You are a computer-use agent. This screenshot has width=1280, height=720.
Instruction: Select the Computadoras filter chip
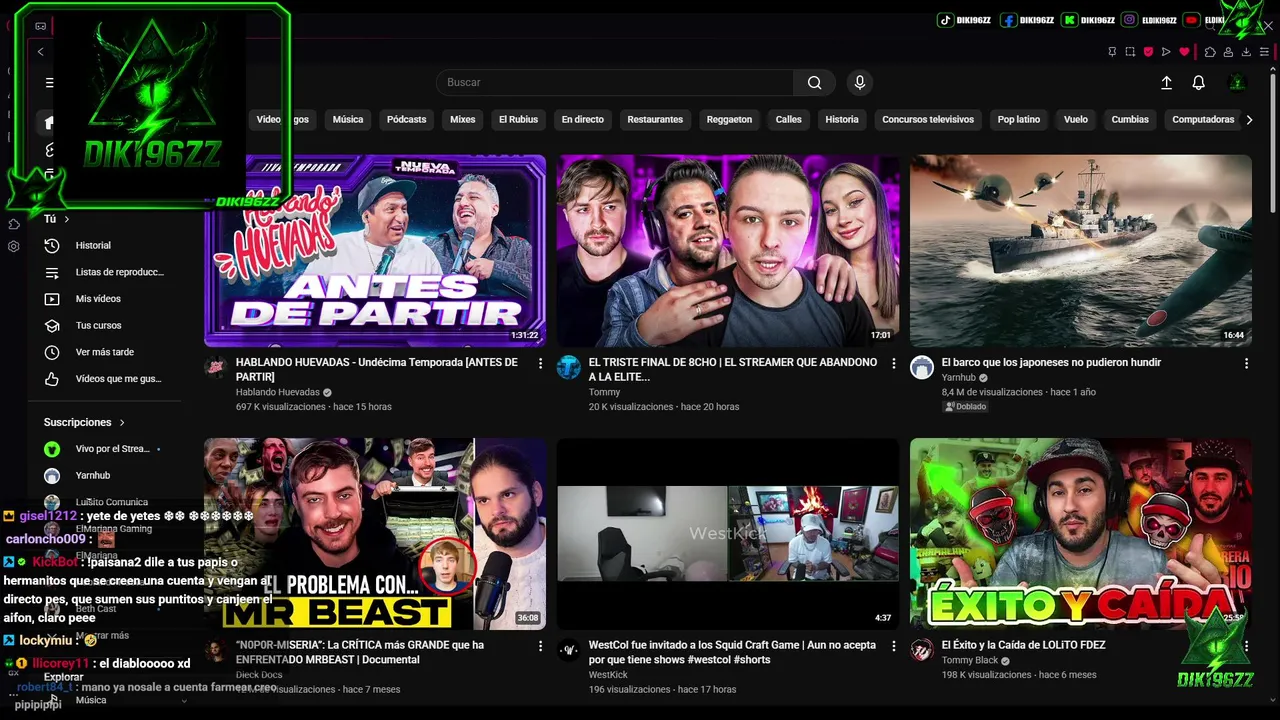[x=1203, y=120]
